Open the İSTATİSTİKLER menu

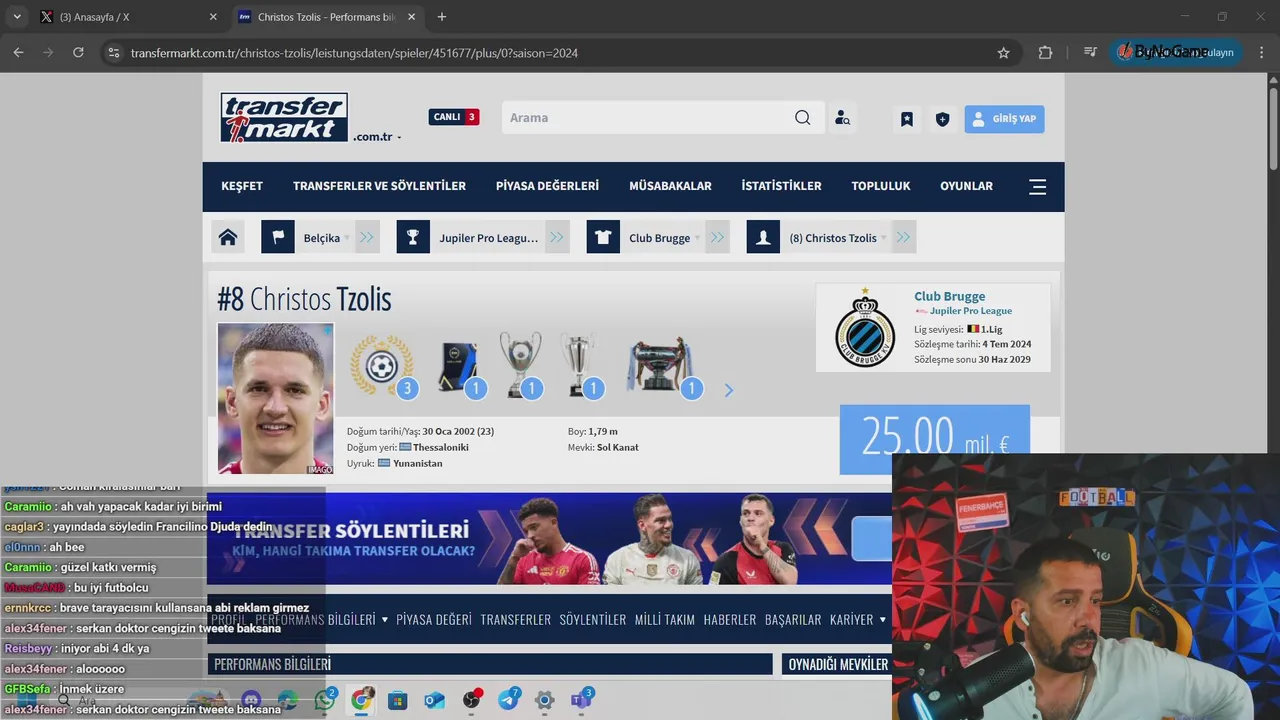781,186
